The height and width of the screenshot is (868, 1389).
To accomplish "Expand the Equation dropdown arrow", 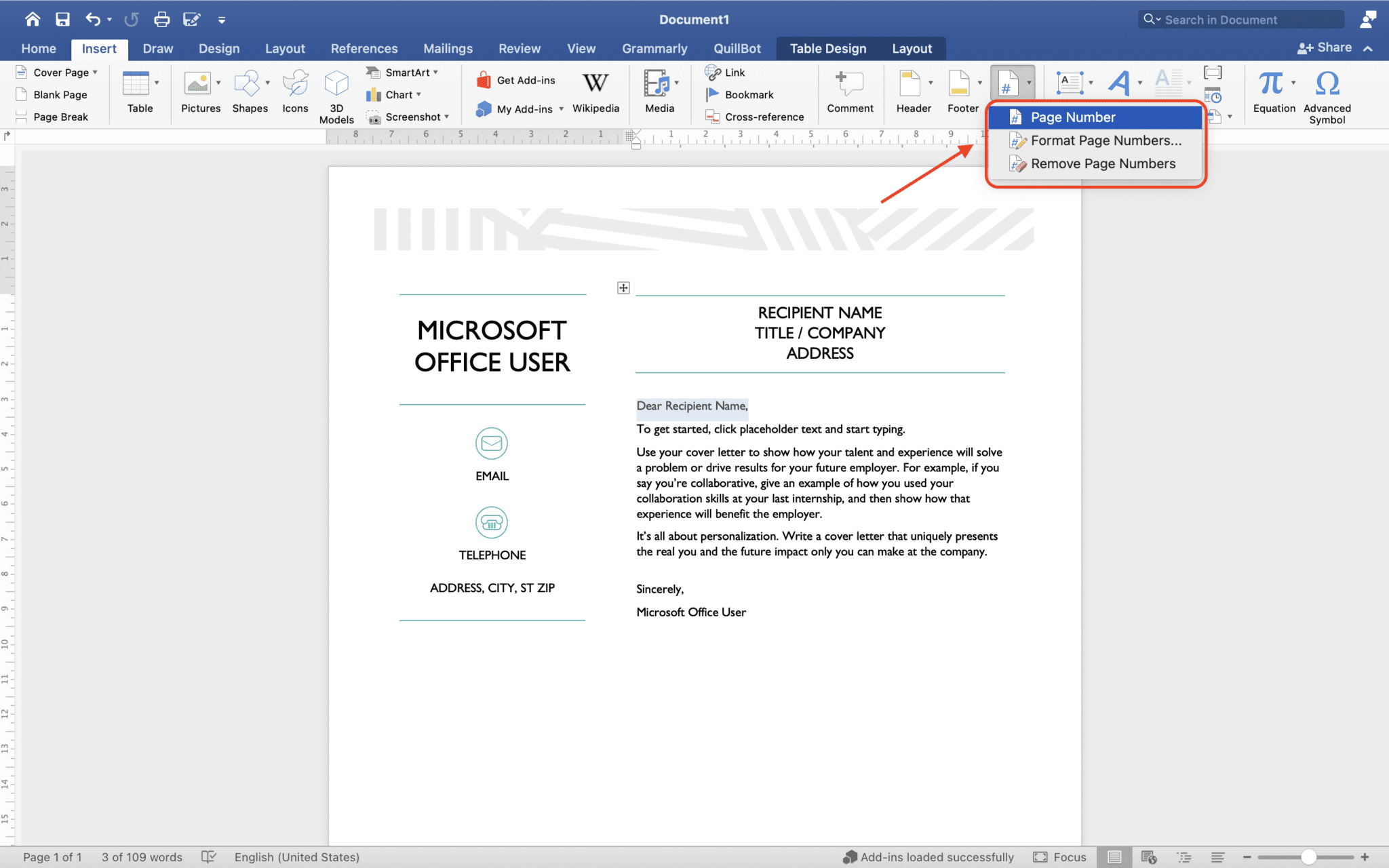I will click(1293, 83).
